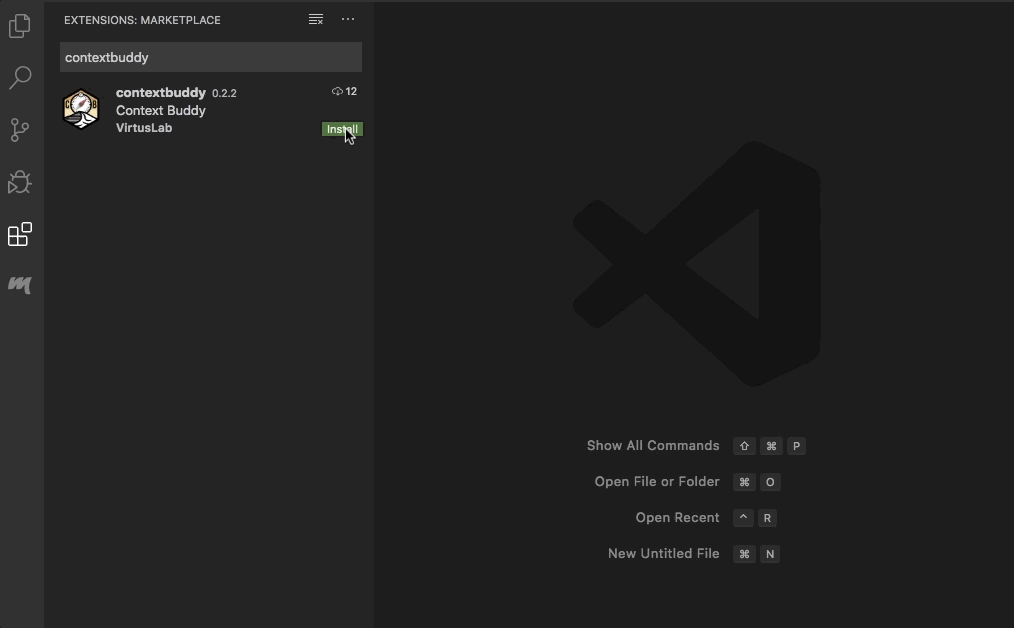Open the Search view in activity bar
This screenshot has width=1014, height=628.
point(20,78)
